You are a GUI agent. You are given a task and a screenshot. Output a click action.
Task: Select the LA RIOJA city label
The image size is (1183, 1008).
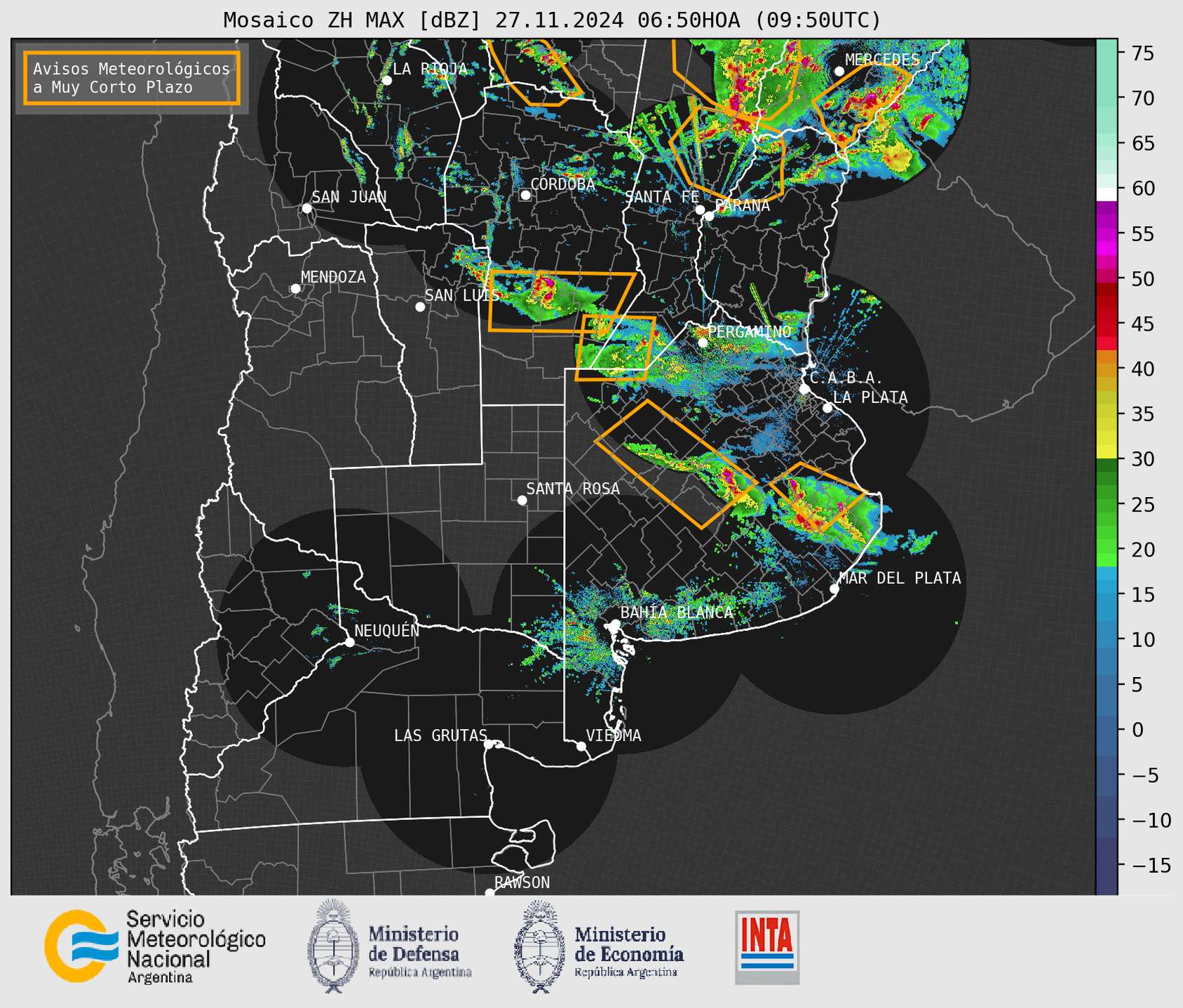(x=430, y=69)
